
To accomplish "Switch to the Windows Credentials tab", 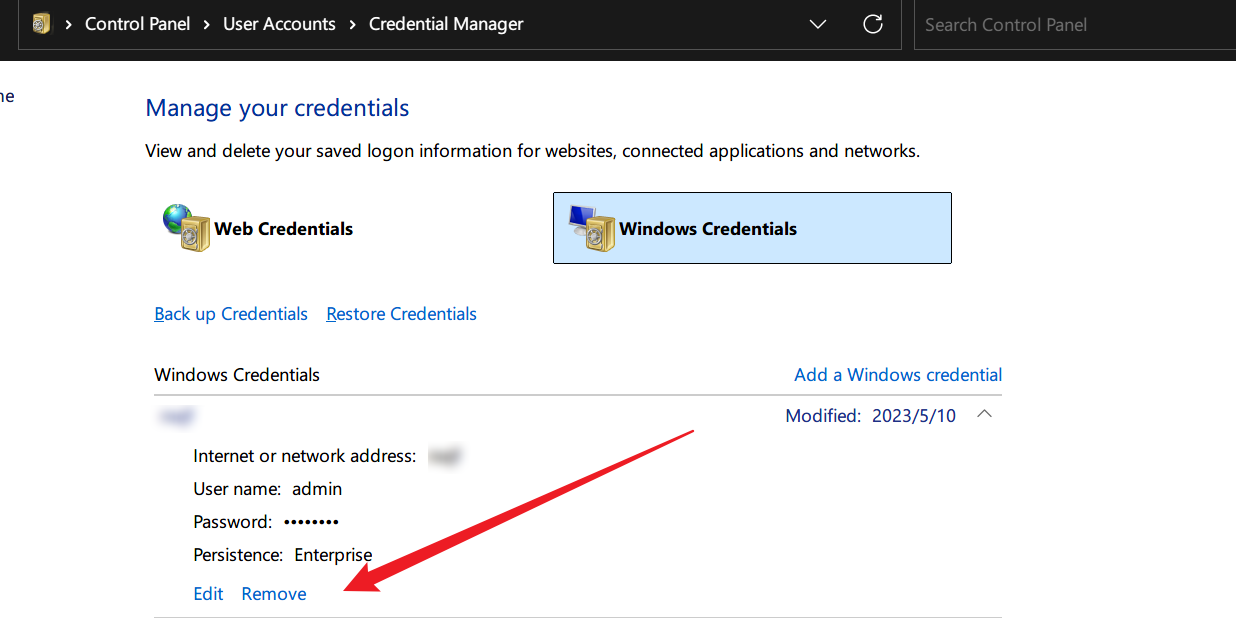I will coord(751,228).
